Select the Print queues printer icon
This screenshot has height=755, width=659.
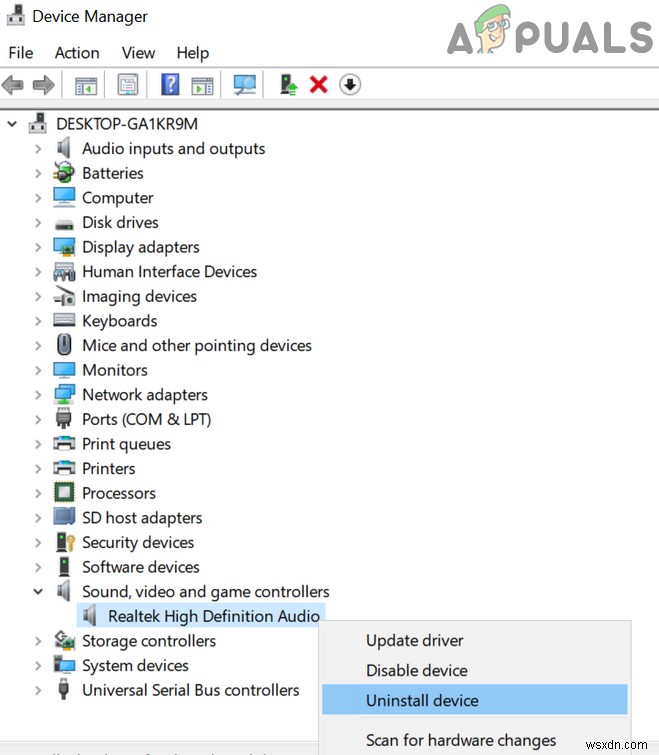tap(64, 443)
